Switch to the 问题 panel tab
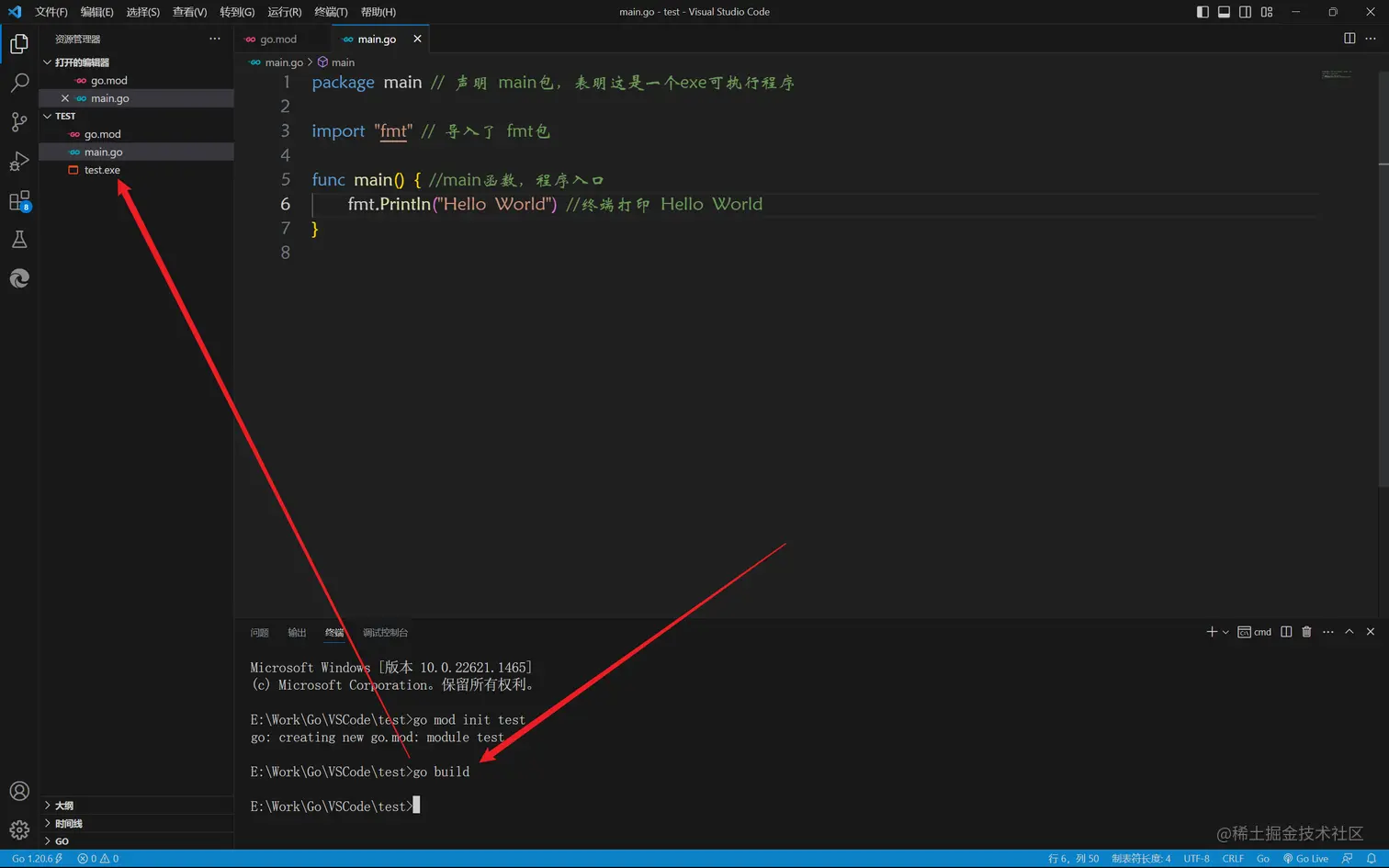Image resolution: width=1389 pixels, height=868 pixels. coord(259,633)
